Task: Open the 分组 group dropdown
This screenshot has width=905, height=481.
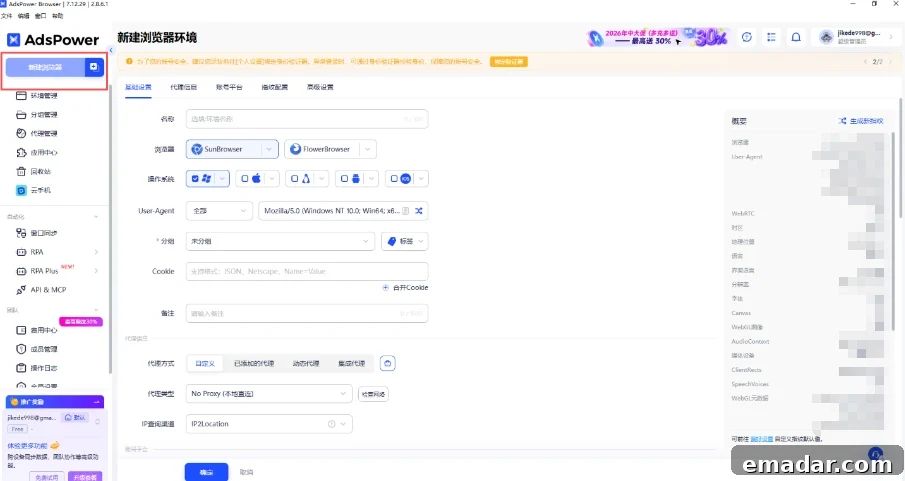Action: coord(280,241)
